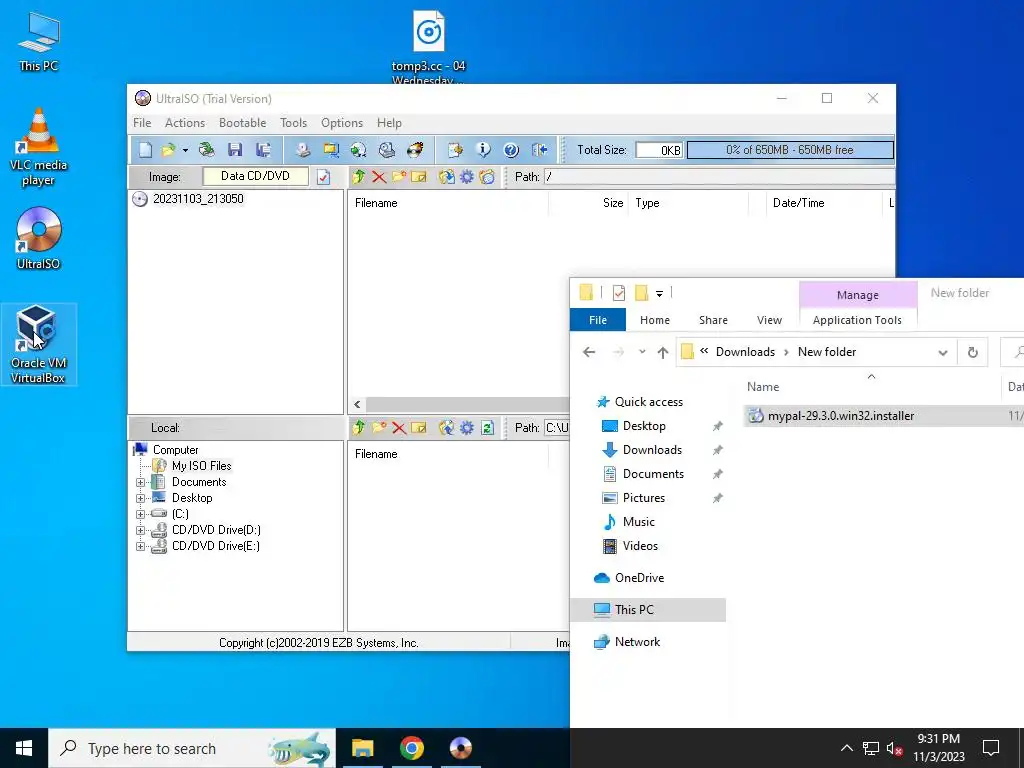Open the Bootable menu in UltraISO
Screen dimensions: 1024x768
click(242, 123)
